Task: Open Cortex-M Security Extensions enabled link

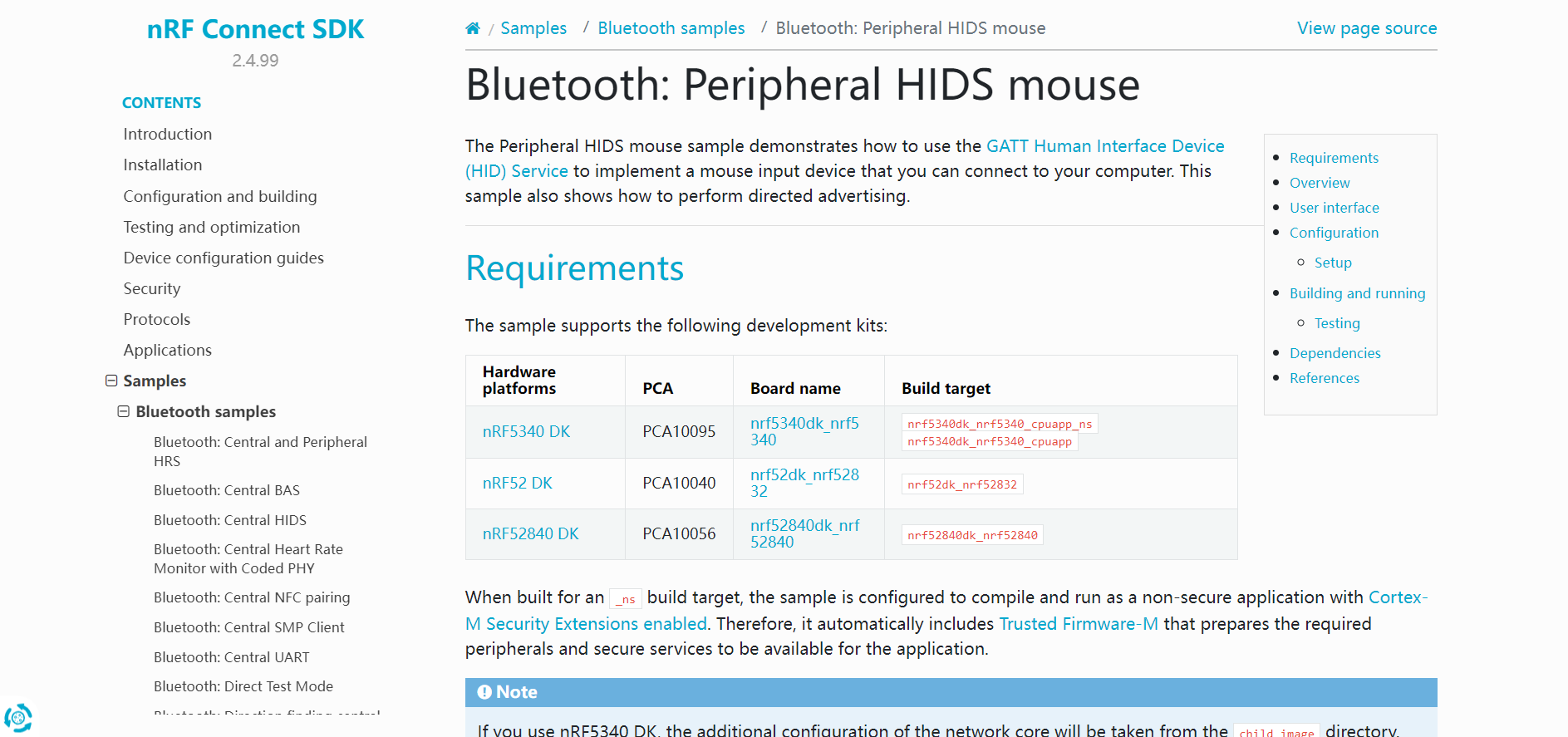Action: click(x=947, y=611)
